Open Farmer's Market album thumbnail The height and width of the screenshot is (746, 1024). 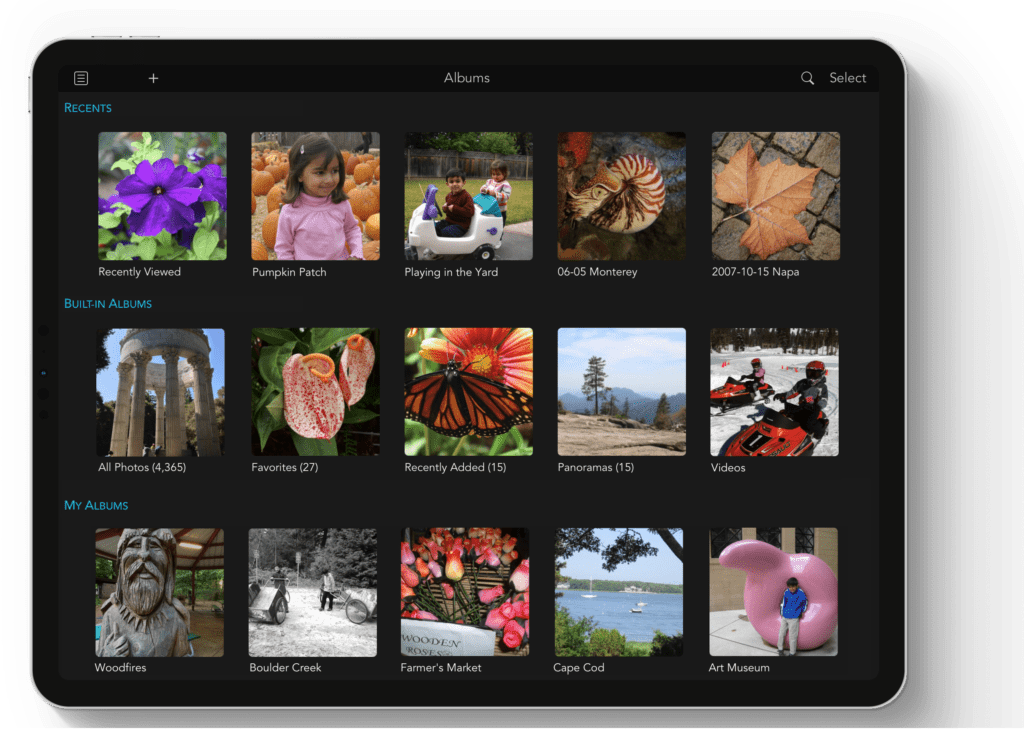465,592
